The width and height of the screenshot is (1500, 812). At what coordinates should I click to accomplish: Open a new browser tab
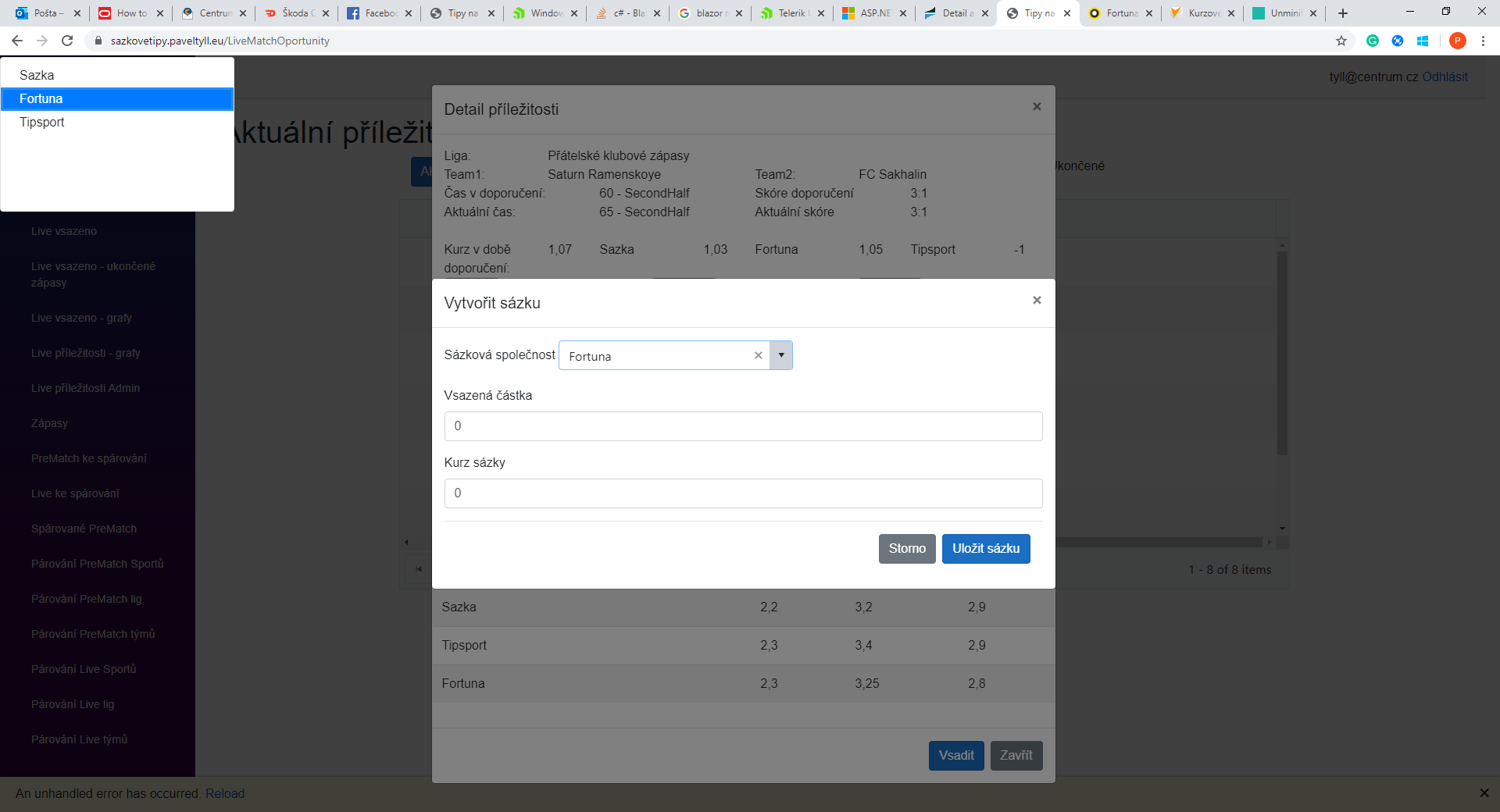(1343, 13)
